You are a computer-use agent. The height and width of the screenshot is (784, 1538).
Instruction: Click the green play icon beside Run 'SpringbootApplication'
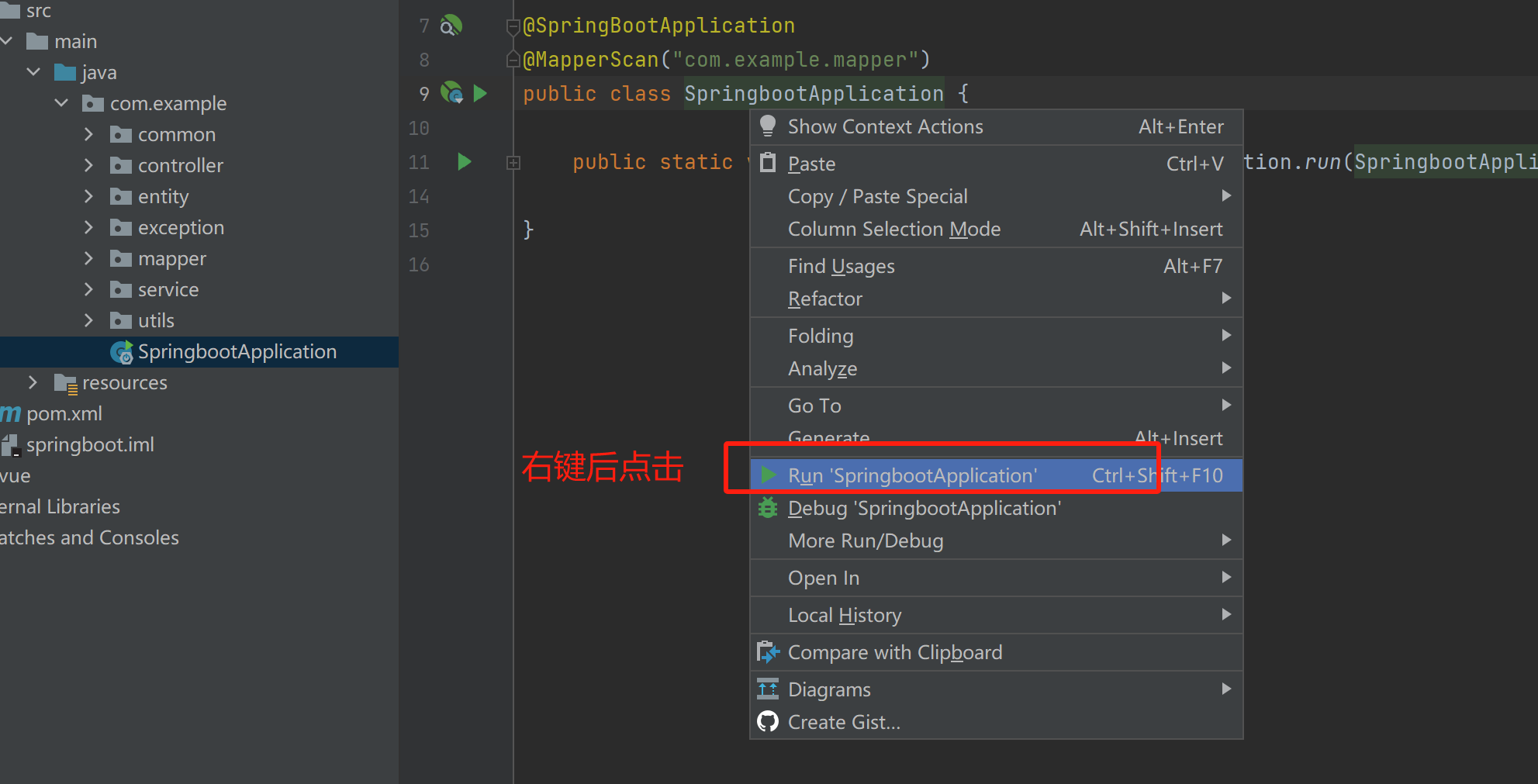[769, 475]
